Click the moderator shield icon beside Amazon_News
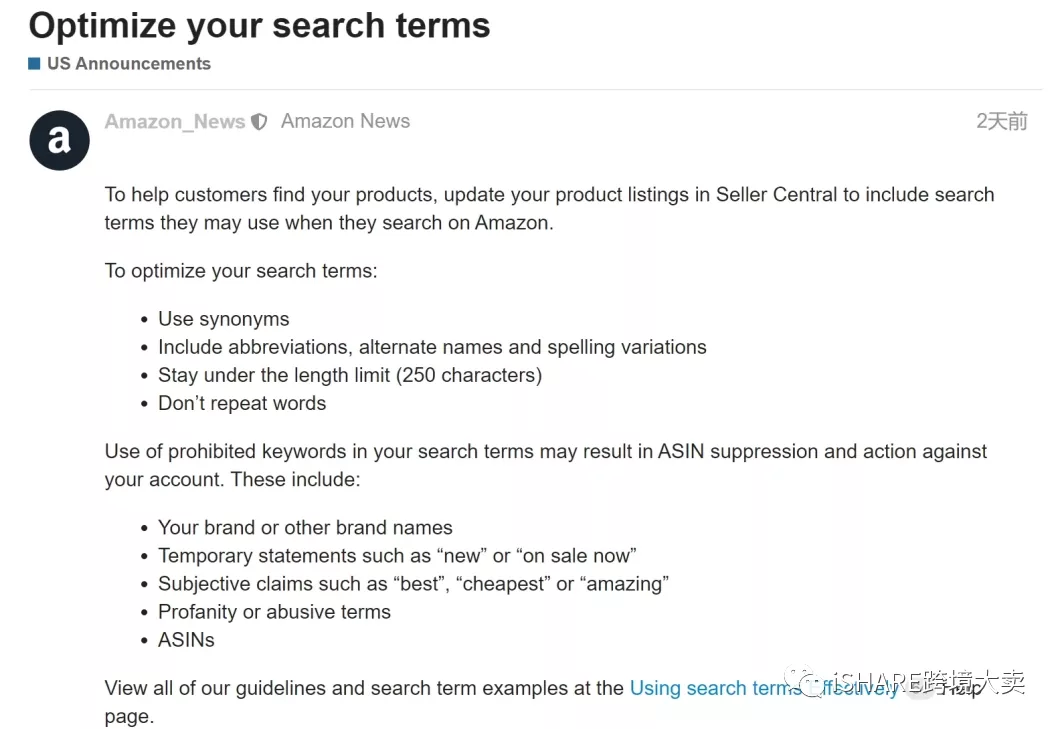 (260, 122)
